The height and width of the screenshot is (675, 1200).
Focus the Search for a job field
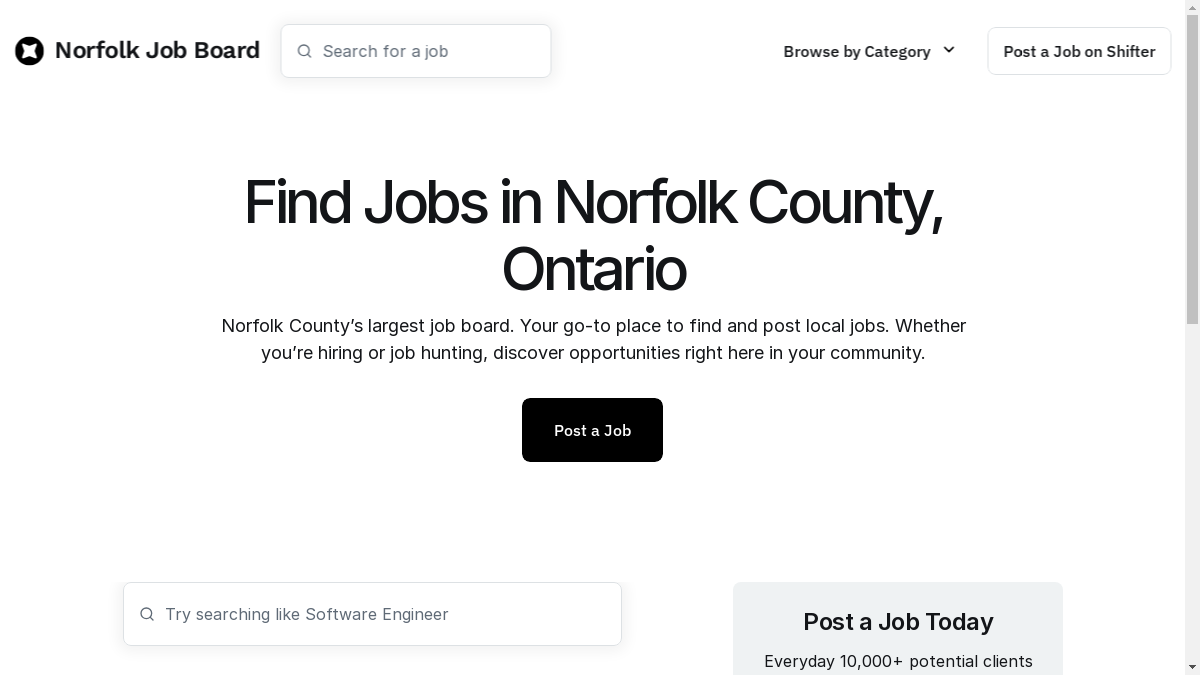(x=430, y=51)
